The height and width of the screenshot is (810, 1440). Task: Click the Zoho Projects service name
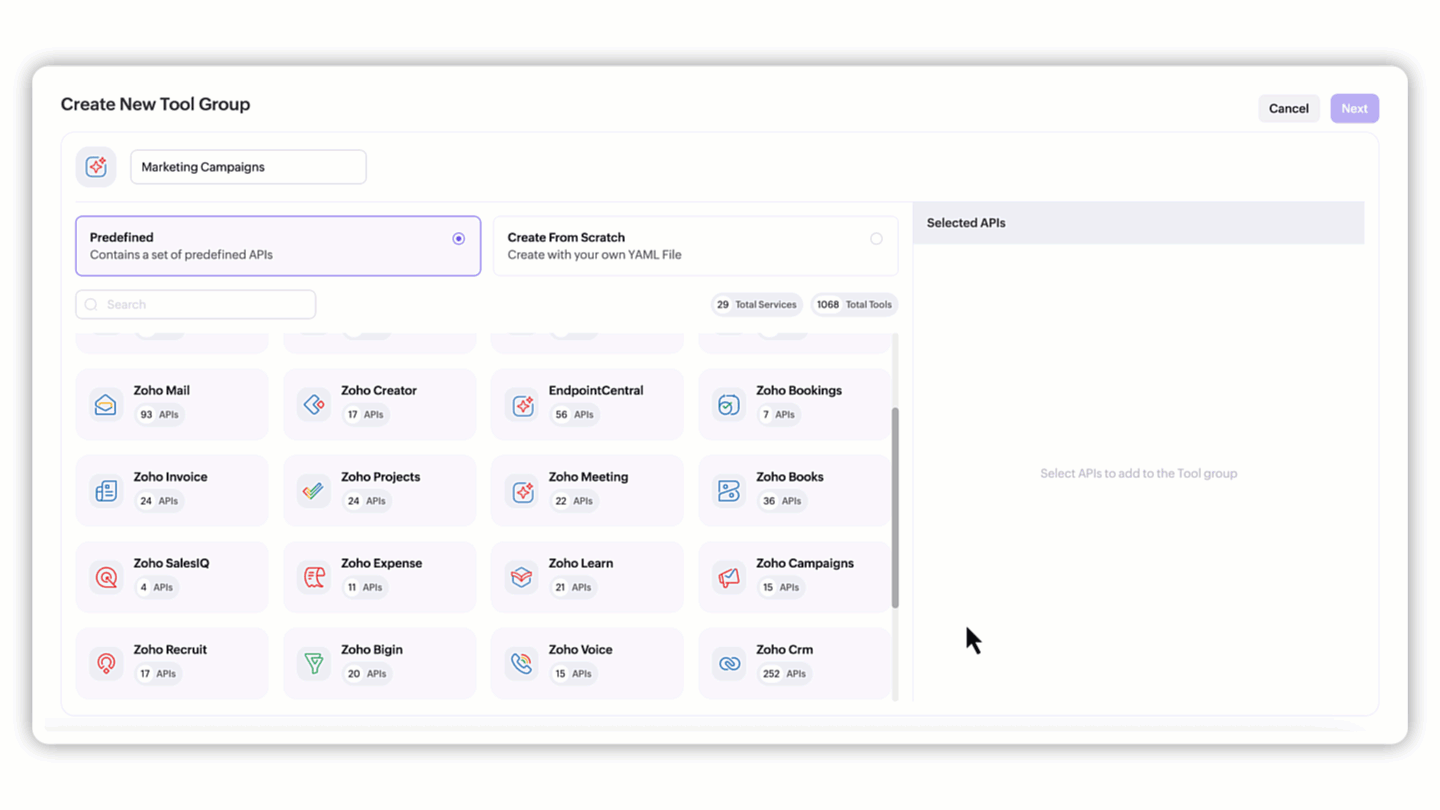pos(381,477)
